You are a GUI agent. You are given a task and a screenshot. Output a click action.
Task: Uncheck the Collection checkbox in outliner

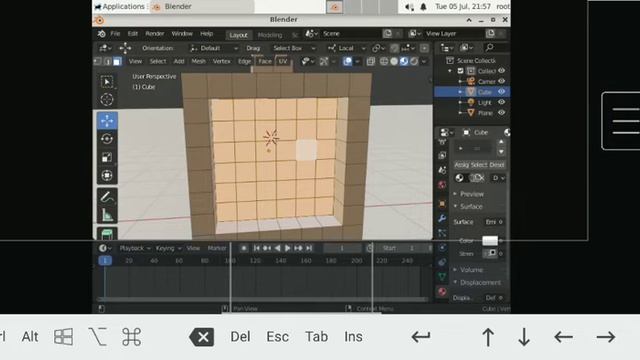(x=460, y=71)
